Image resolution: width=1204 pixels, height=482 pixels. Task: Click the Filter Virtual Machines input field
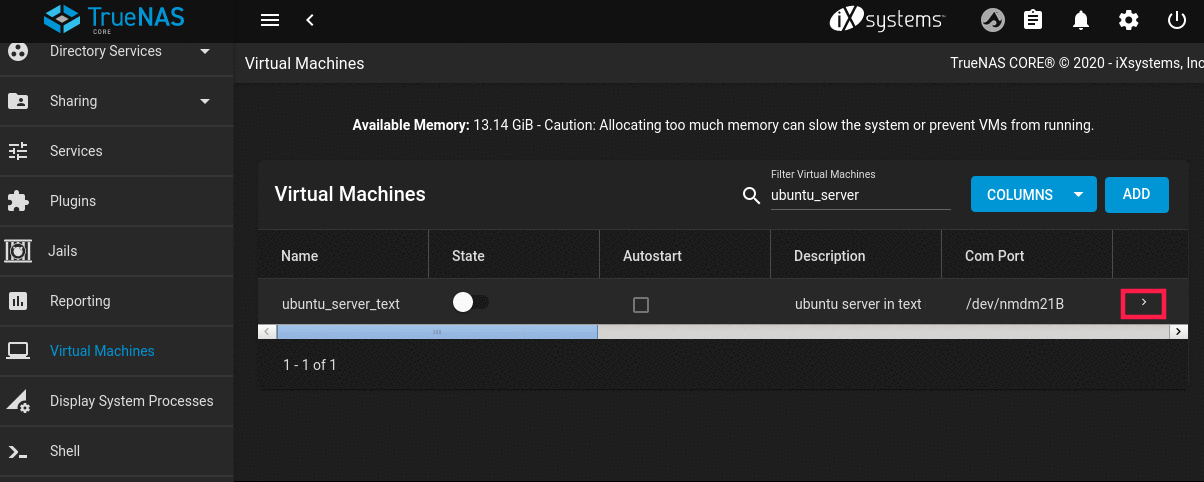click(x=859, y=196)
